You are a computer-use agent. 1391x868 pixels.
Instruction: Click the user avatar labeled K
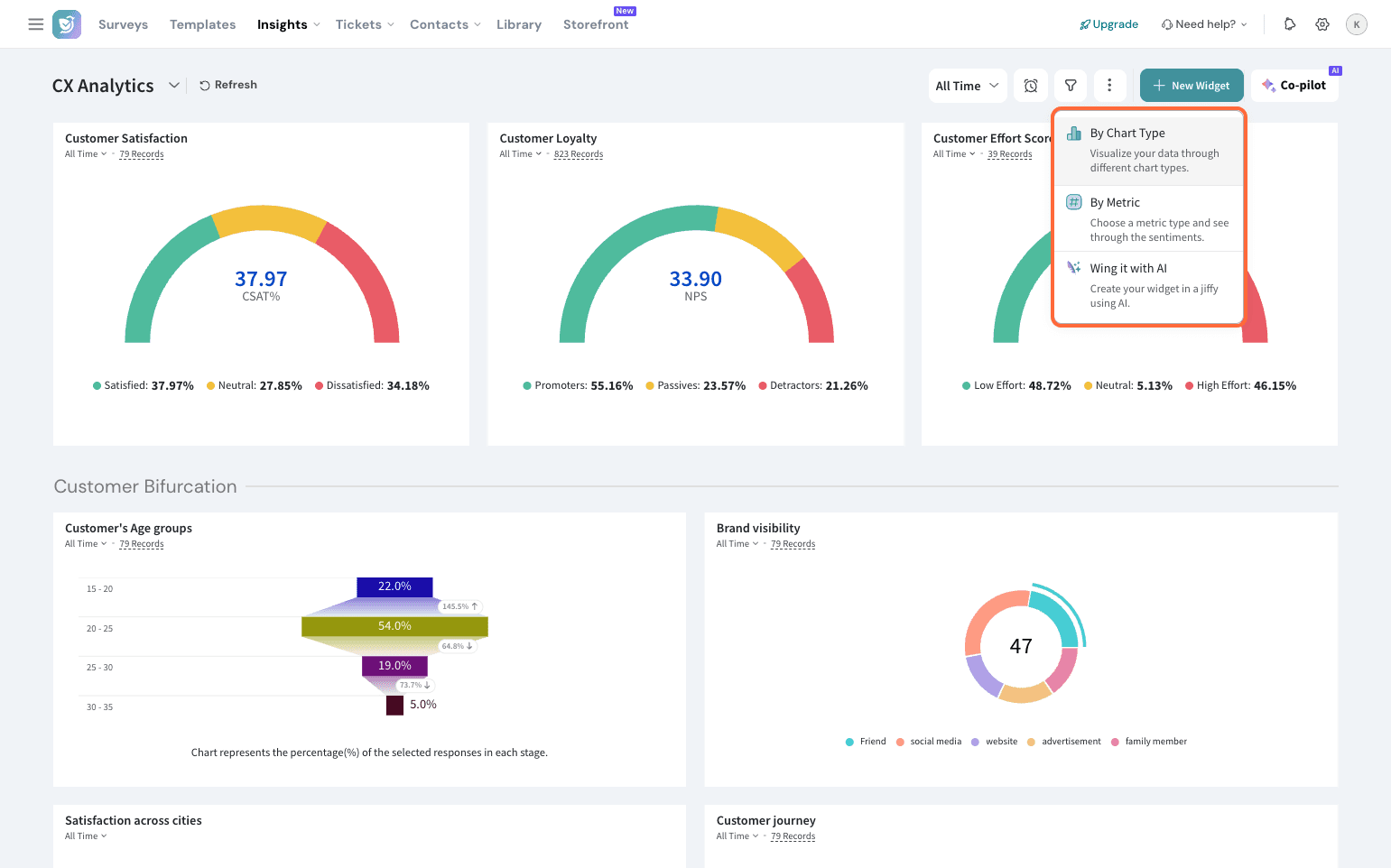pyautogui.click(x=1356, y=24)
